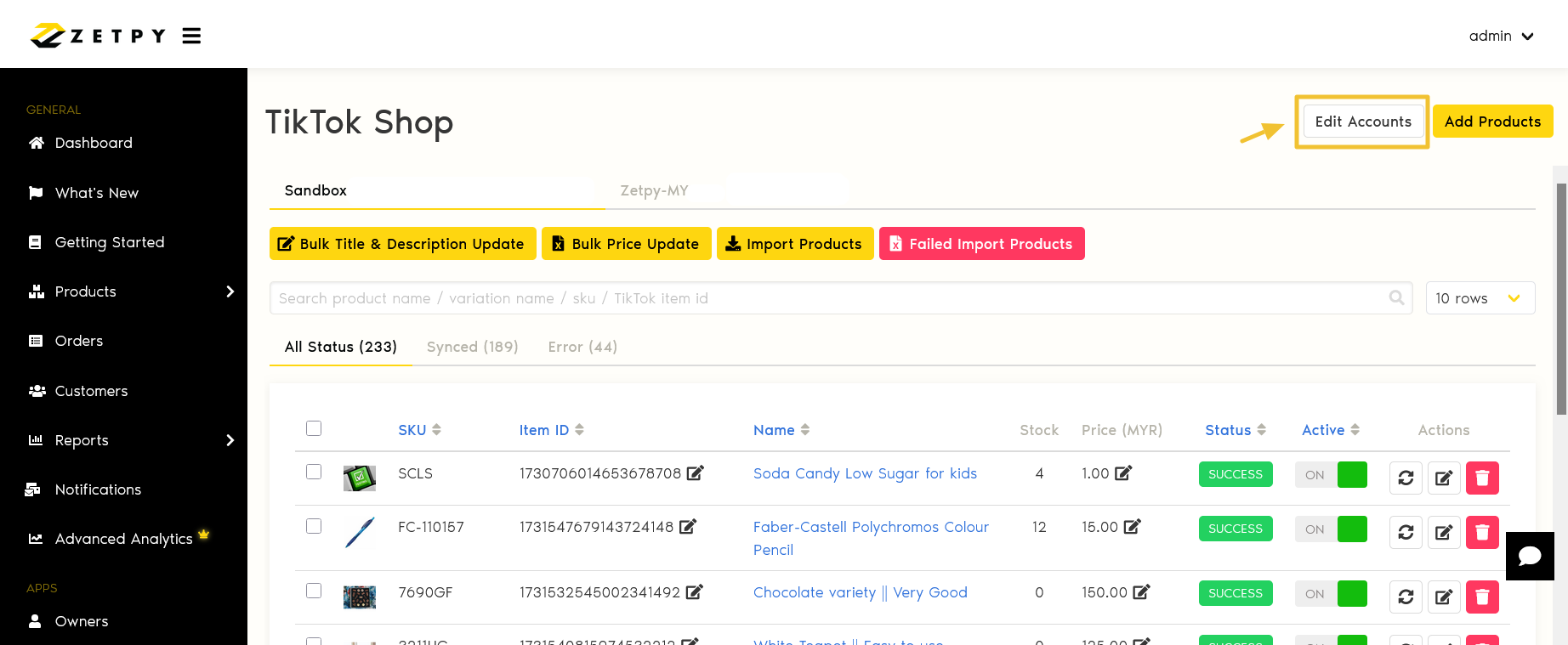Click the search magnifier icon
Image resolution: width=1568 pixels, height=645 pixels.
[1396, 297]
